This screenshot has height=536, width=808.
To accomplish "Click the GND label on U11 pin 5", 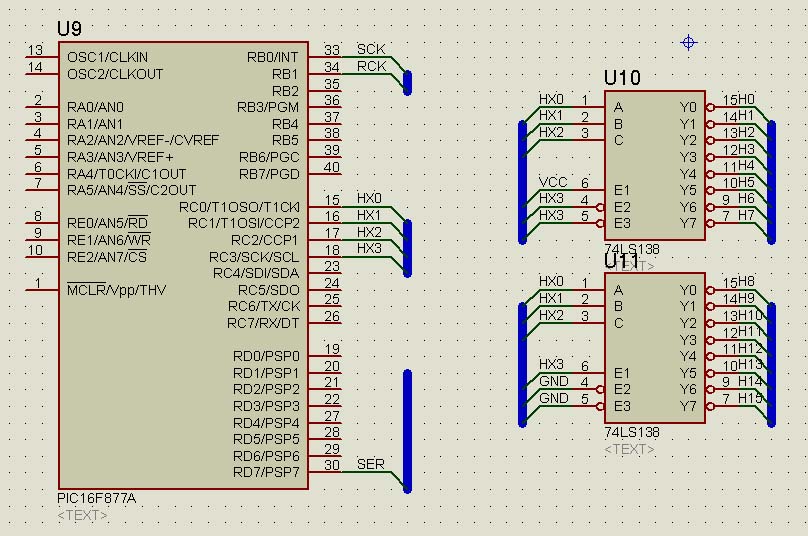I will 553,398.
